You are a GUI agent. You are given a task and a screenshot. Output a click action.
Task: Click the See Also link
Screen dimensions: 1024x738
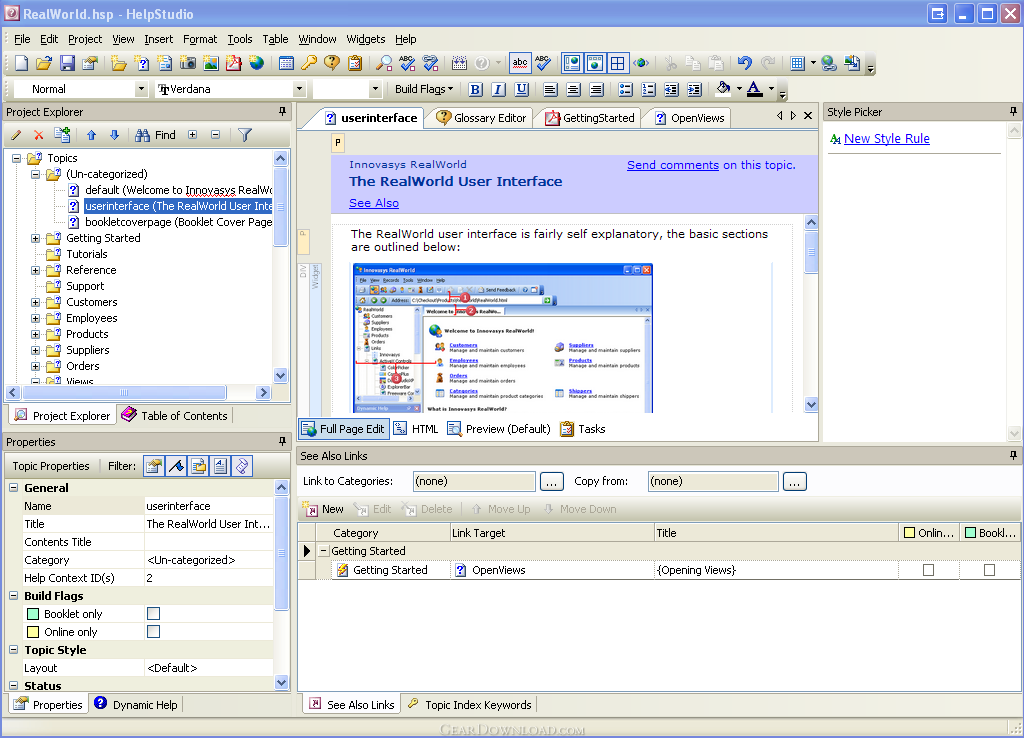374,203
